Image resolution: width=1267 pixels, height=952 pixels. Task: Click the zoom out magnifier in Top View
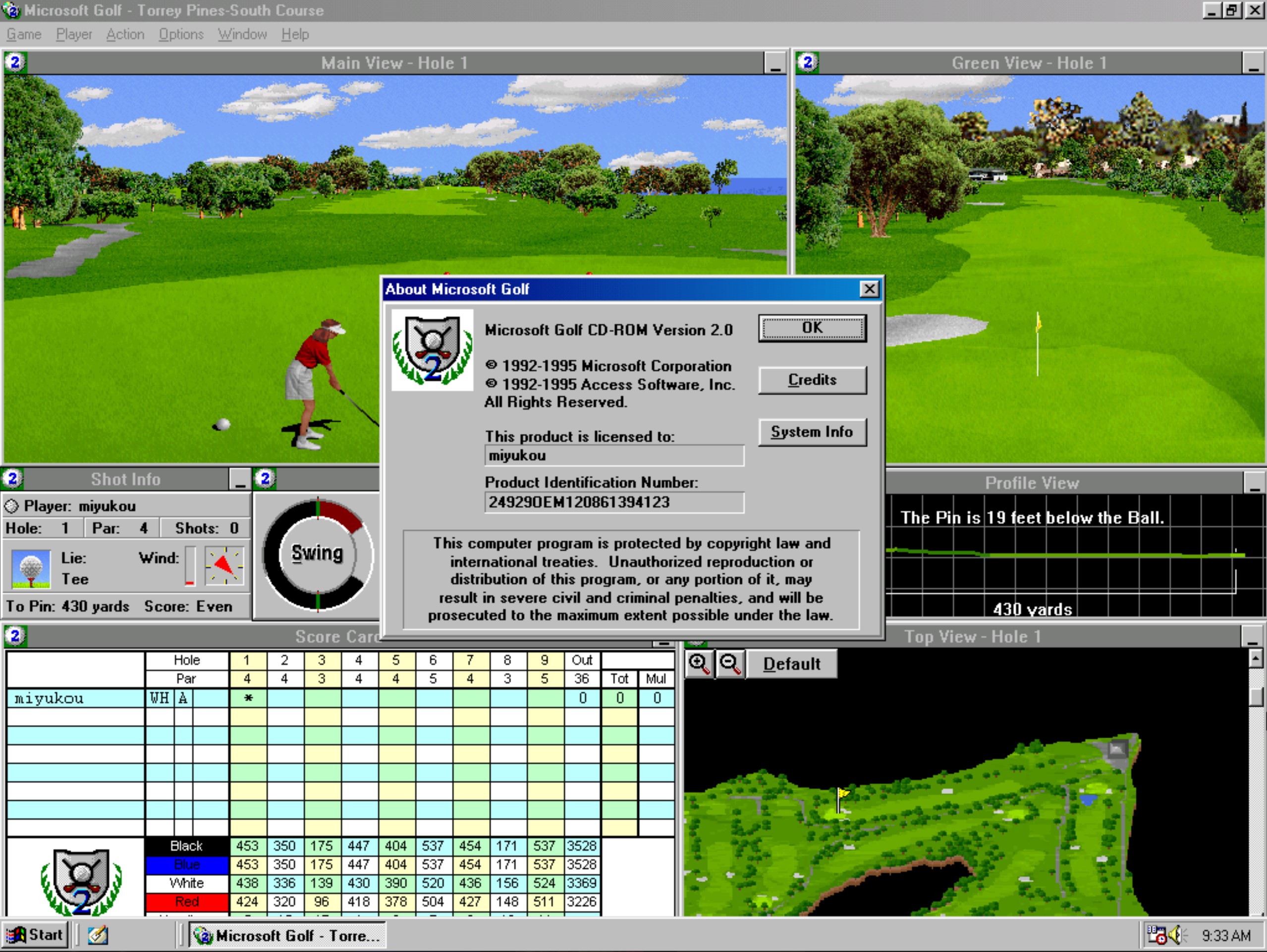point(730,664)
